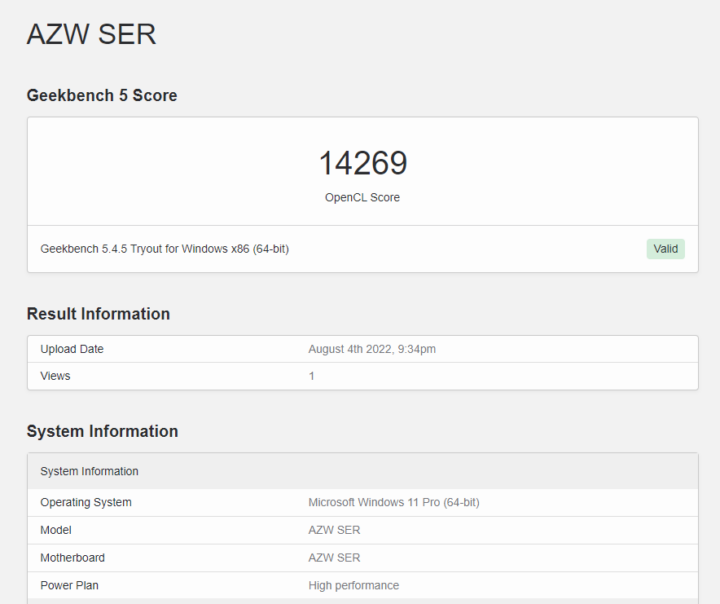This screenshot has width=720, height=604.
Task: Click the Operating System label
Action: point(86,502)
